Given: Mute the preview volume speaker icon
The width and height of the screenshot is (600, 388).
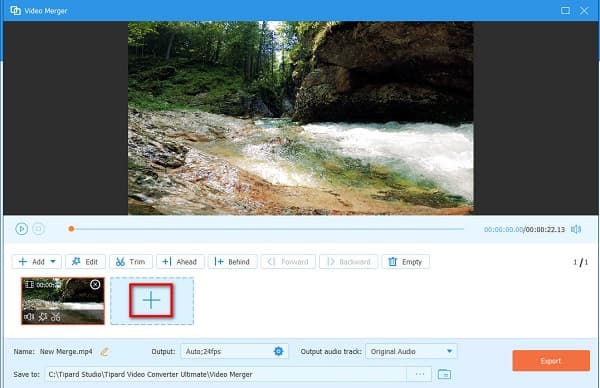Looking at the screenshot, I should 576,229.
